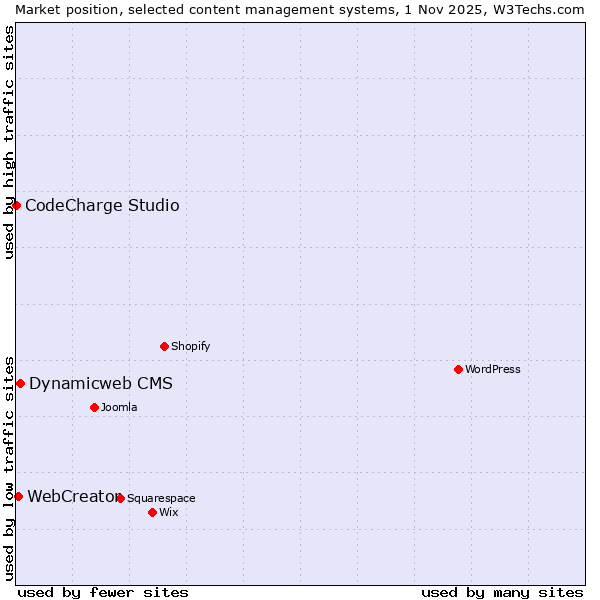Click the 'used by fewer sites' axis label

coord(103,592)
